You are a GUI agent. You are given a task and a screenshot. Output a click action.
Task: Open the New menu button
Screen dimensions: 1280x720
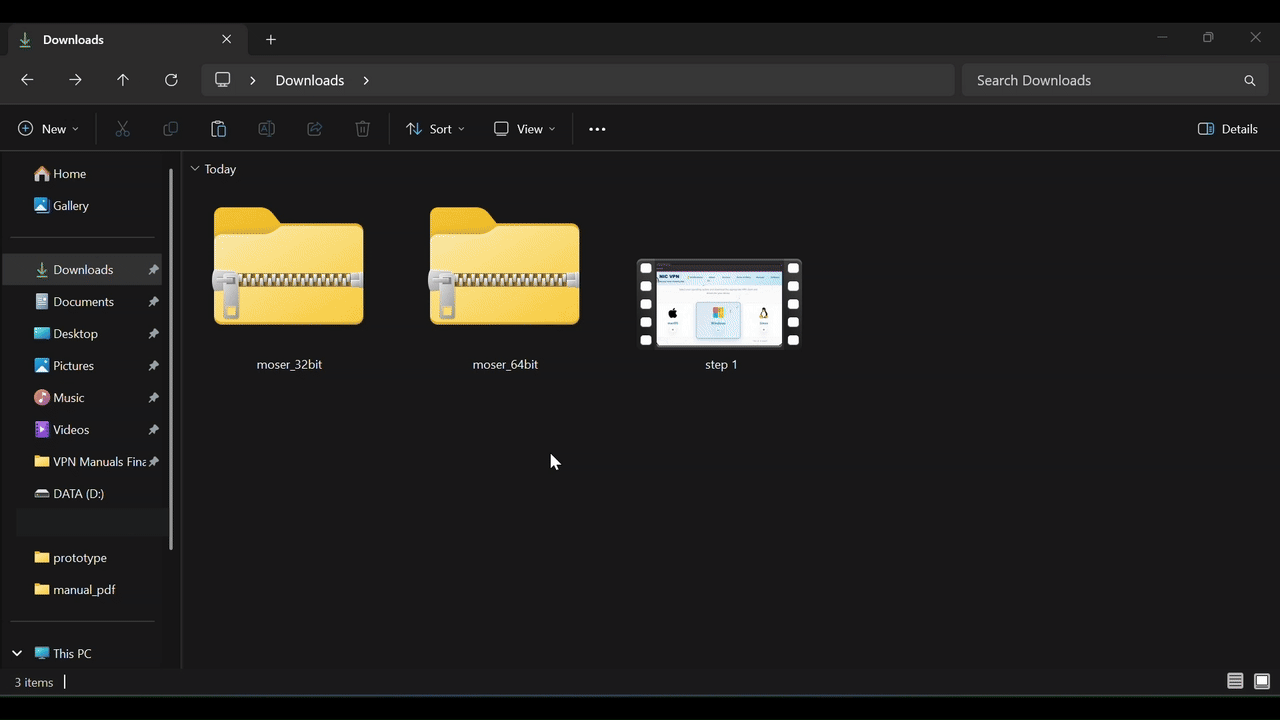click(x=47, y=128)
